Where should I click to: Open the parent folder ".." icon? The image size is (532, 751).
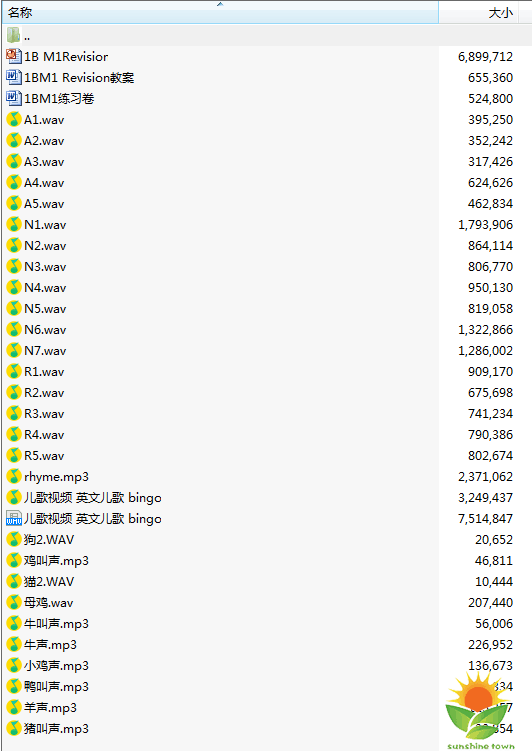pyautogui.click(x=13, y=35)
